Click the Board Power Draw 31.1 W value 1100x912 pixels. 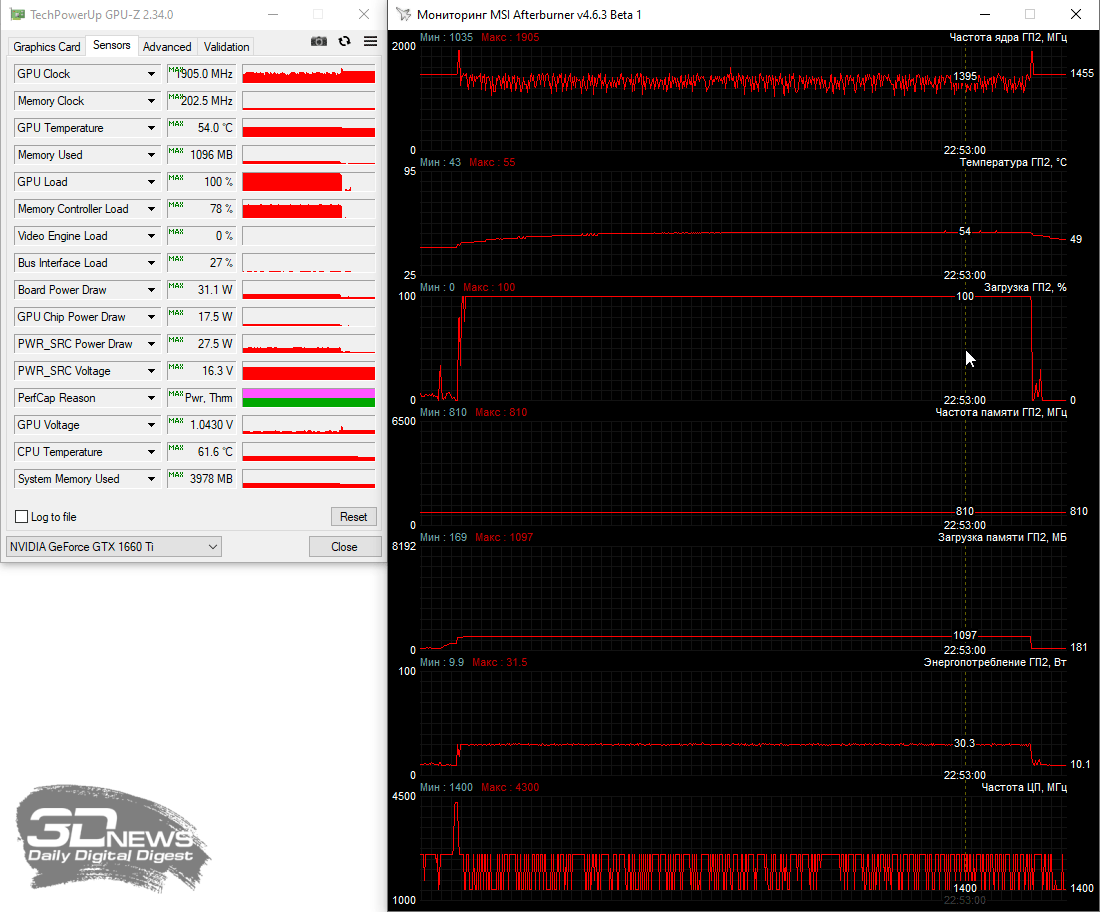(202, 290)
